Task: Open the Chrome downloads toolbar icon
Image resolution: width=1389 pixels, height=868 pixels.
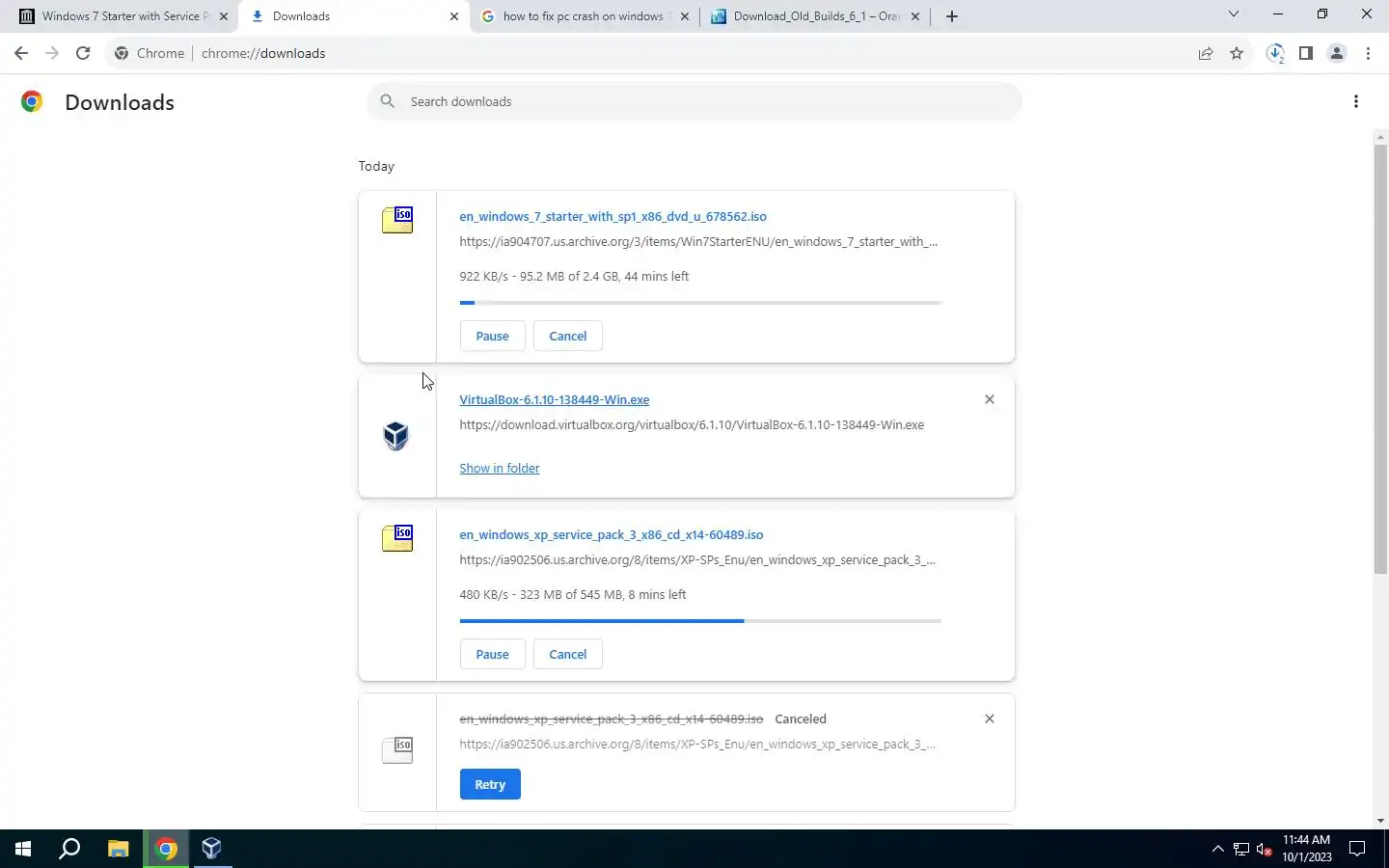Action: click(x=1275, y=53)
